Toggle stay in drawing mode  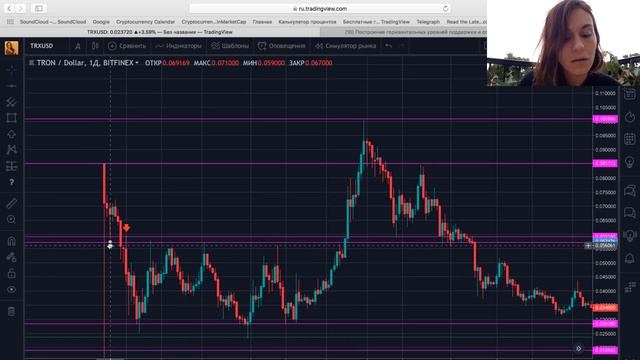(11, 257)
